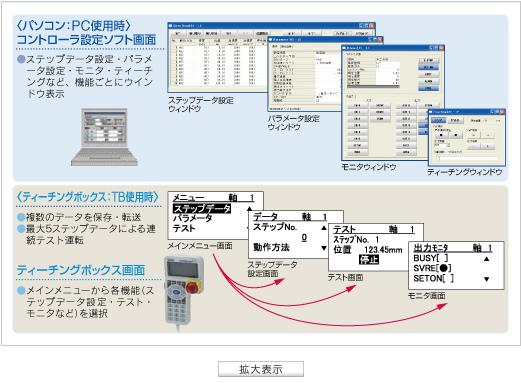Image resolution: width=521 pixels, height=383 pixels.
Task: Click the teaching box handheld device image
Action: coord(183,292)
